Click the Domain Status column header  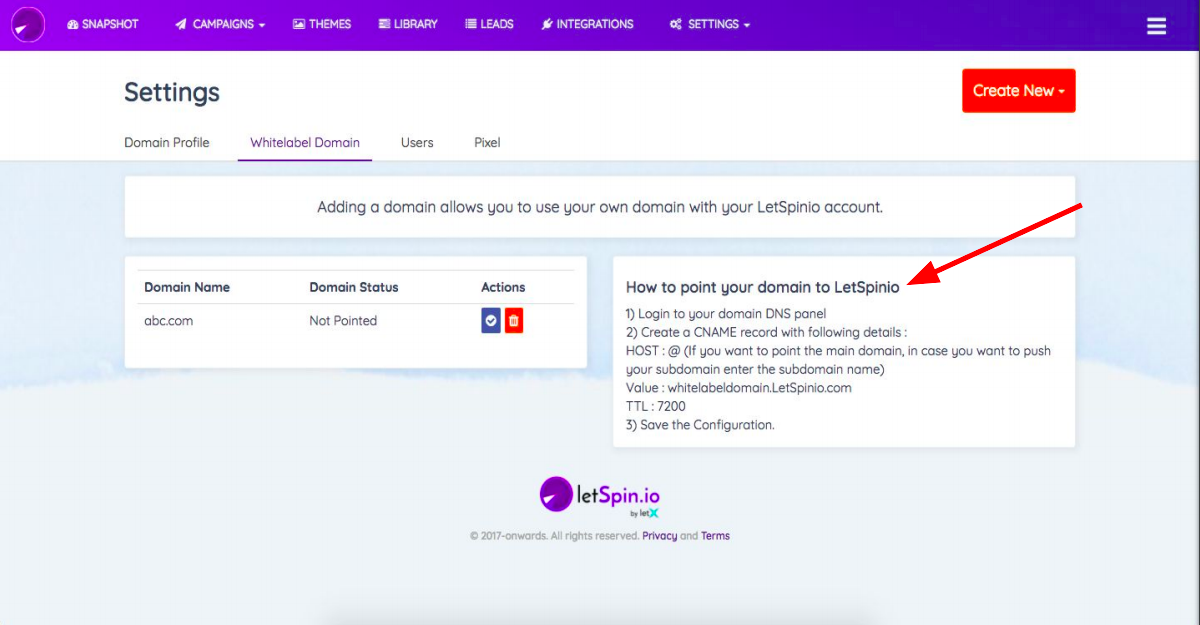point(354,287)
